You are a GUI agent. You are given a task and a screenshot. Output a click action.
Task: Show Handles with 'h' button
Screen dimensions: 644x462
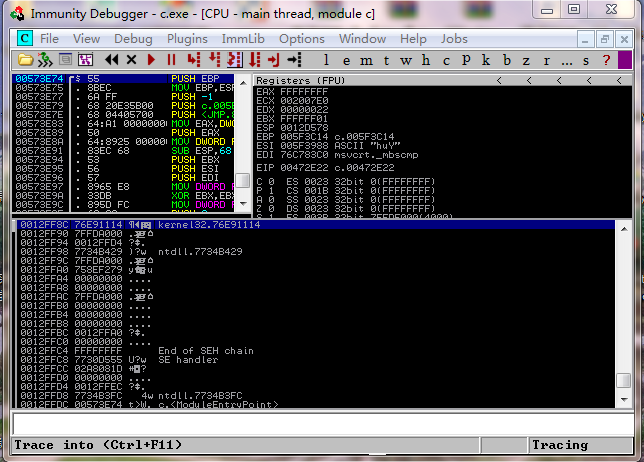pyautogui.click(x=426, y=60)
